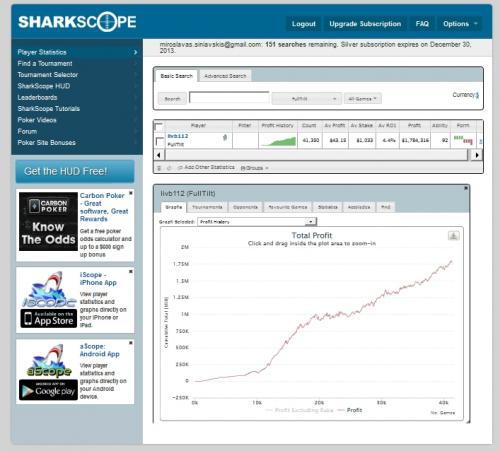Viewport: 500px width, 451px height.
Task: Click the pin icon next to player livb112
Action: pyautogui.click(x=225, y=137)
